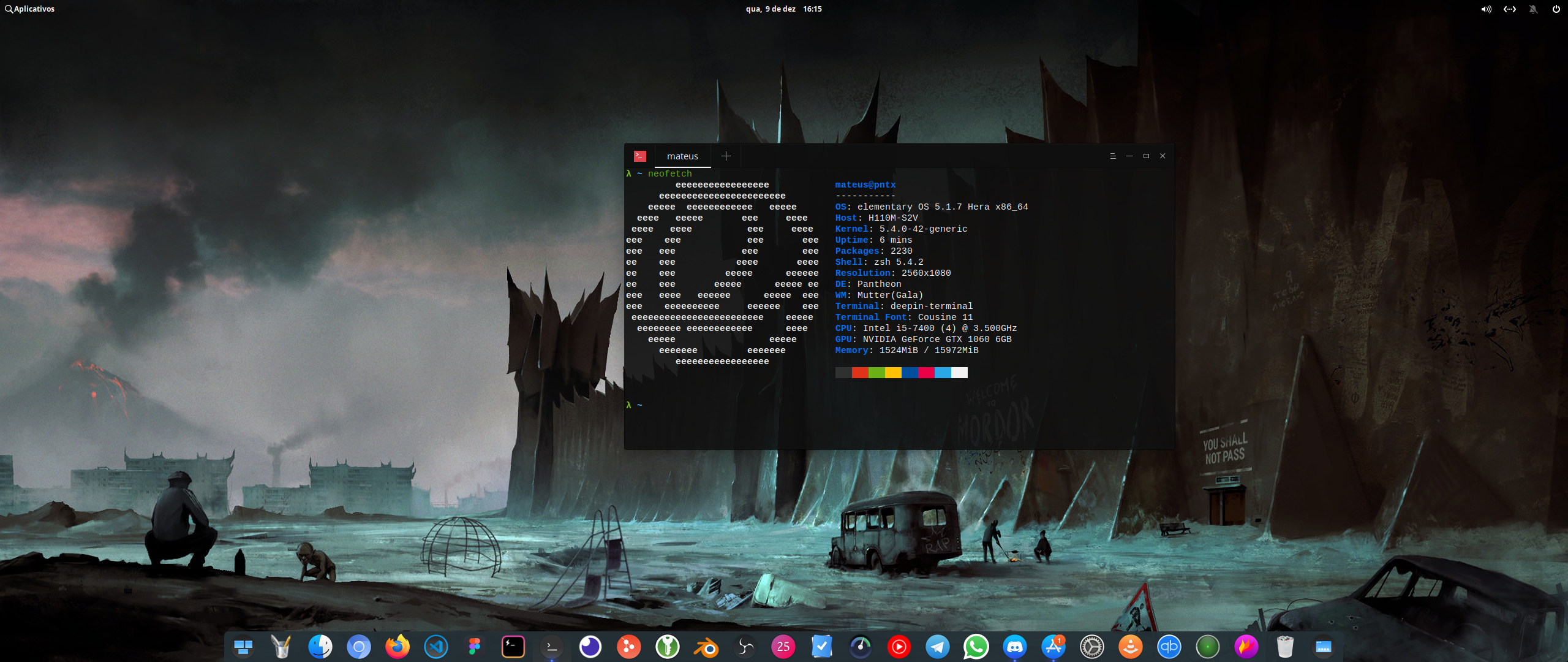Click the '1524MiB / 15972MiB' memory value
This screenshot has width=1568, height=662.
pos(929,351)
